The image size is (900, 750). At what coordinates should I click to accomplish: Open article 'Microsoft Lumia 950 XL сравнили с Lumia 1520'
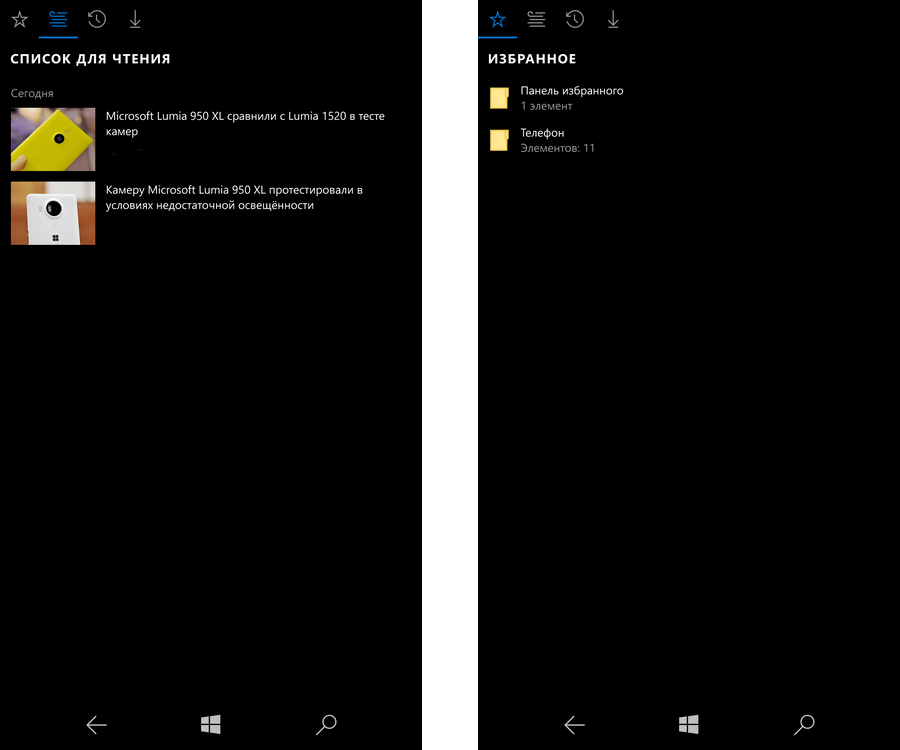(245, 123)
